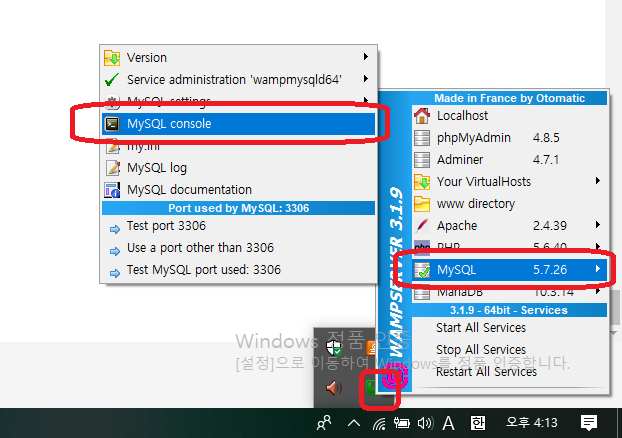Click the MySQL console terminal icon
The width and height of the screenshot is (622, 438).
(x=112, y=124)
